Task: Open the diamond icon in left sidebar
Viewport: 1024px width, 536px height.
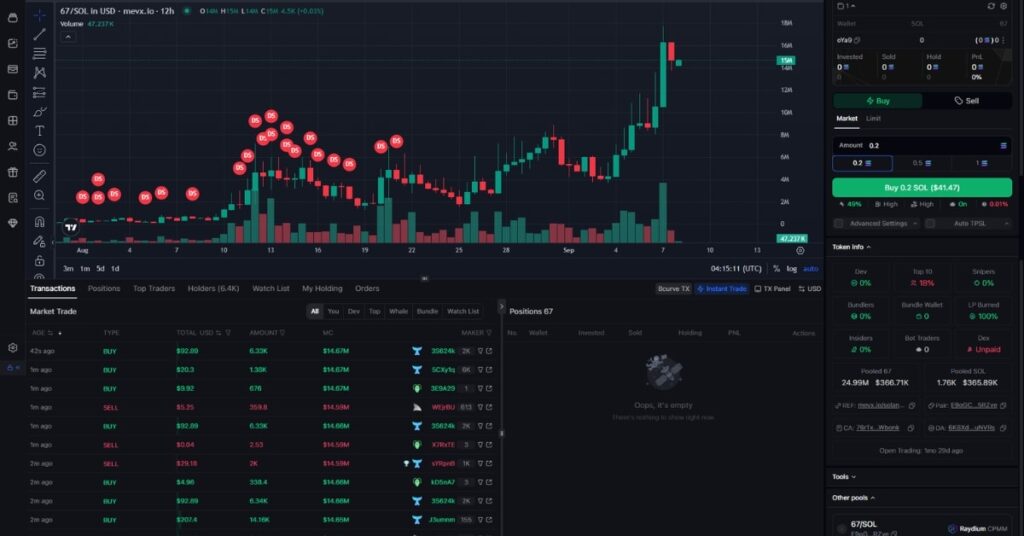Action: [12, 223]
